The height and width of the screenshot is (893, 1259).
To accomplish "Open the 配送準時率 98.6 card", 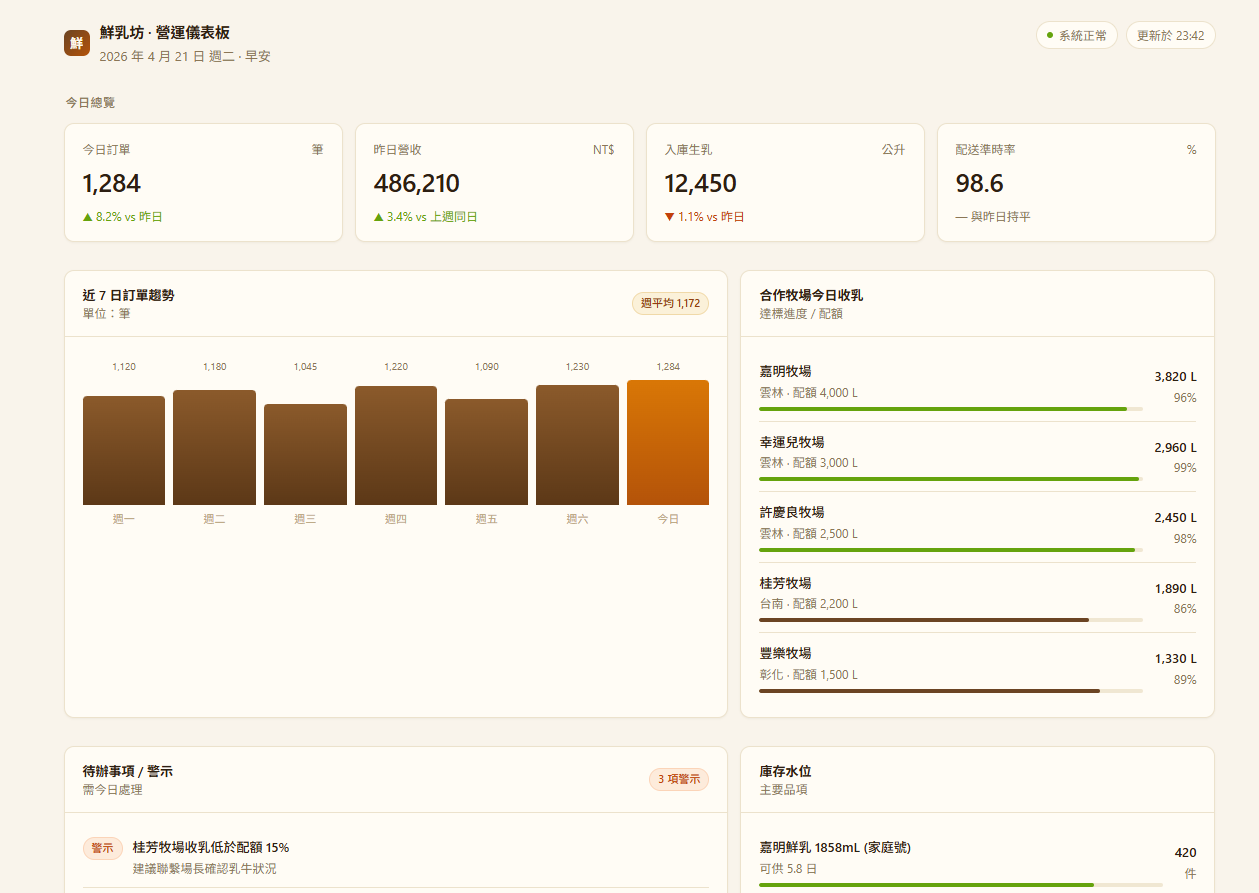I will (1075, 183).
